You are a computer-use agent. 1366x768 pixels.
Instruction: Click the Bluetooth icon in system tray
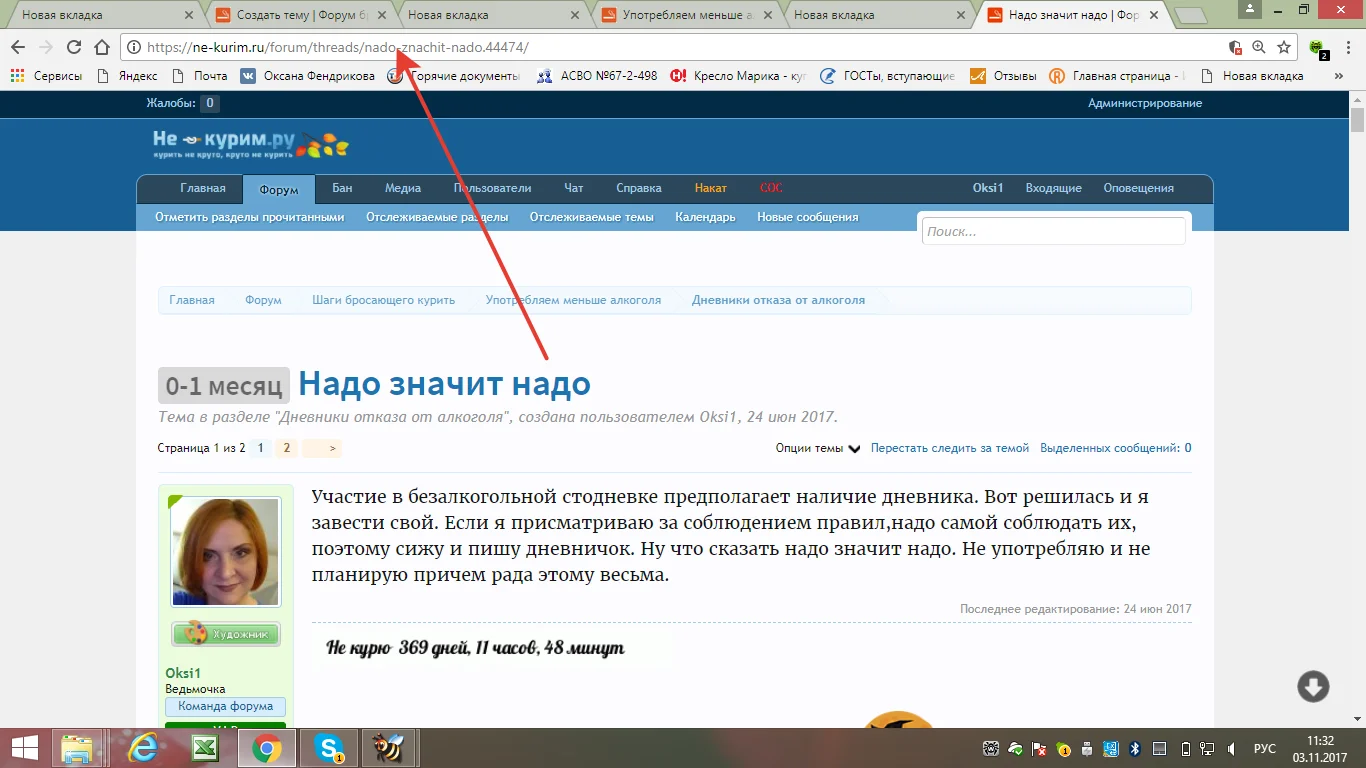[x=1135, y=747]
